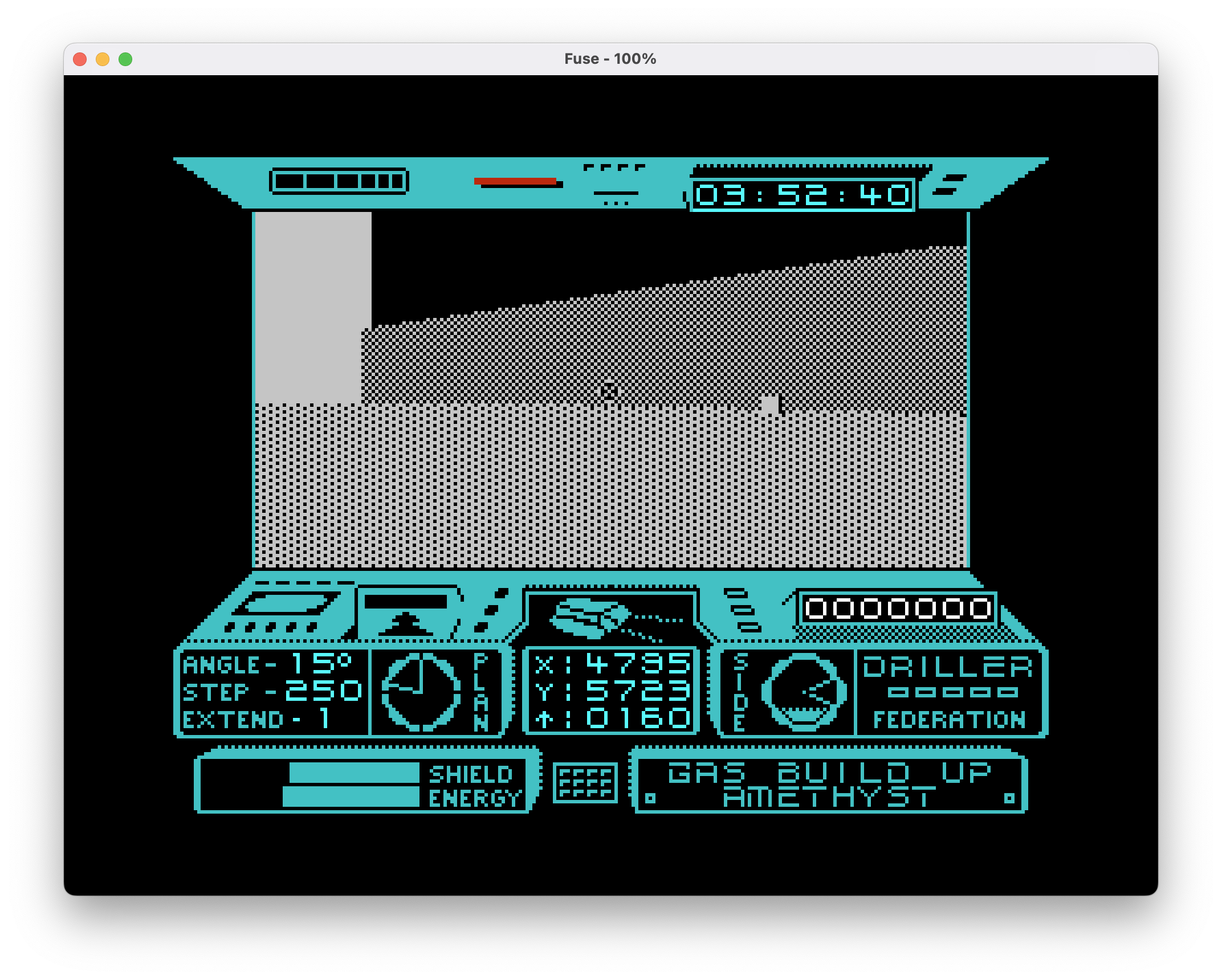Click the shield level bar
This screenshot has height=980, width=1222.
[x=354, y=773]
